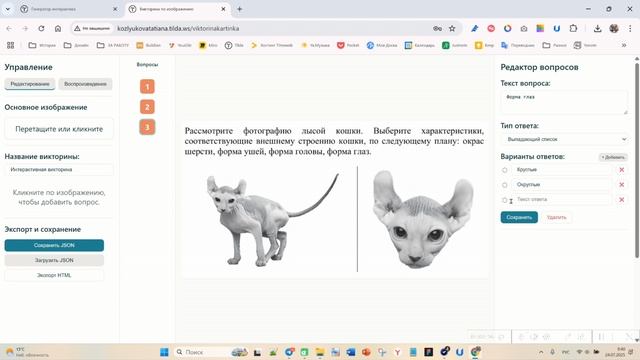
Task: Click the cat face image on the right
Action: 423,219
